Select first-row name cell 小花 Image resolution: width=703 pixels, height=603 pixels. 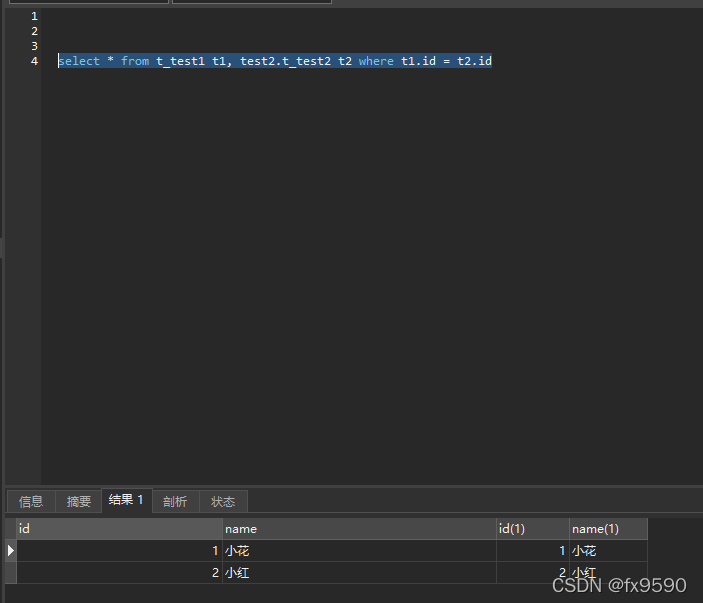point(358,551)
